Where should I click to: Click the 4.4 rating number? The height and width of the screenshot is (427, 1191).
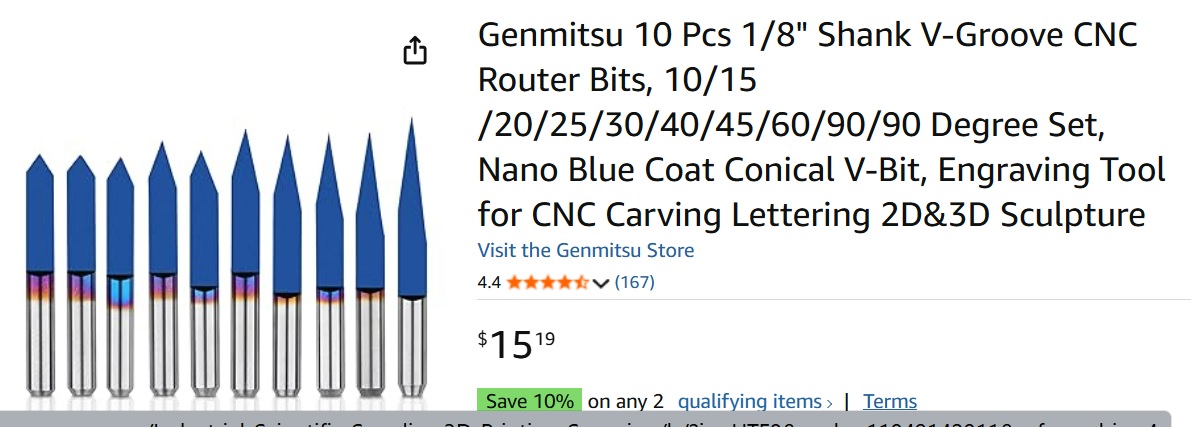(x=489, y=282)
